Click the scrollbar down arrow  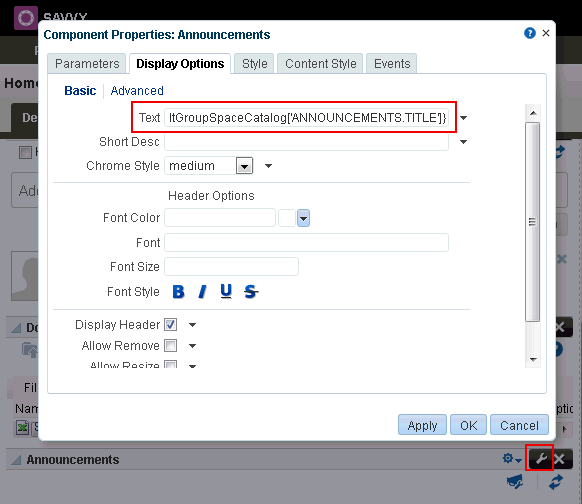point(533,360)
